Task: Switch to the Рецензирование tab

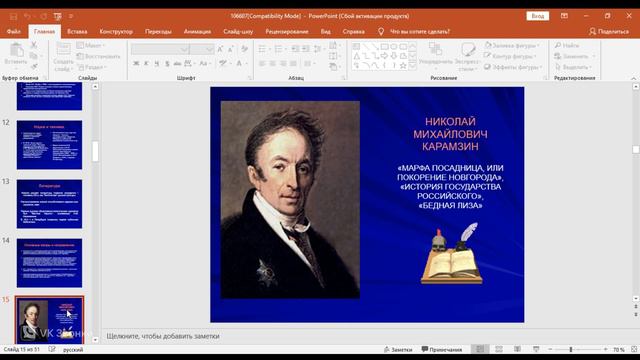Action: click(x=287, y=31)
